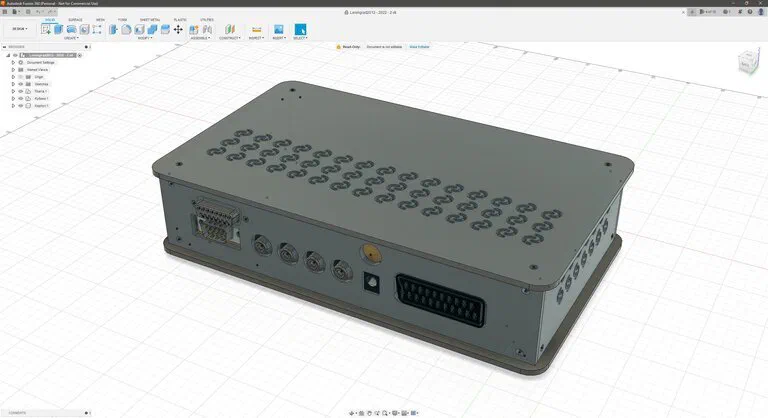
Task: Open the Assemble dropdown menu
Action: click(x=200, y=38)
